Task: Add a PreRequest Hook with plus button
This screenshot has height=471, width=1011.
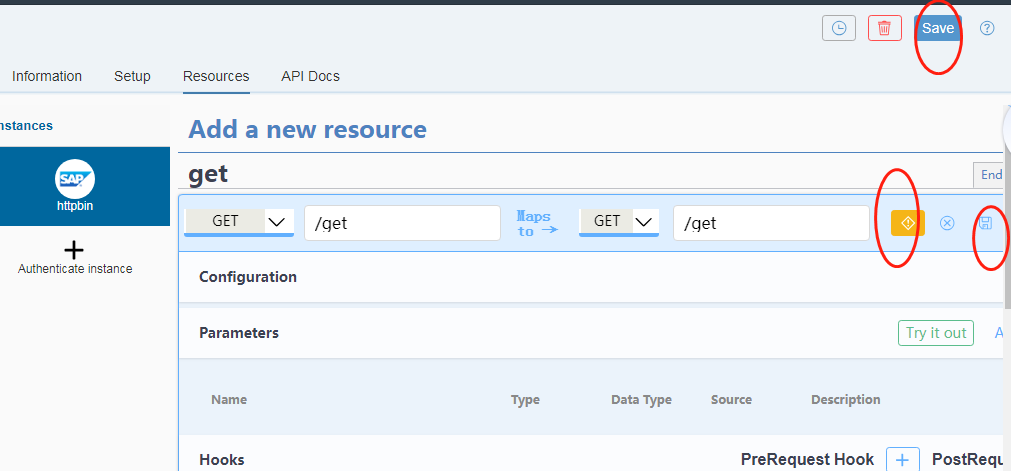Action: [x=902, y=459]
